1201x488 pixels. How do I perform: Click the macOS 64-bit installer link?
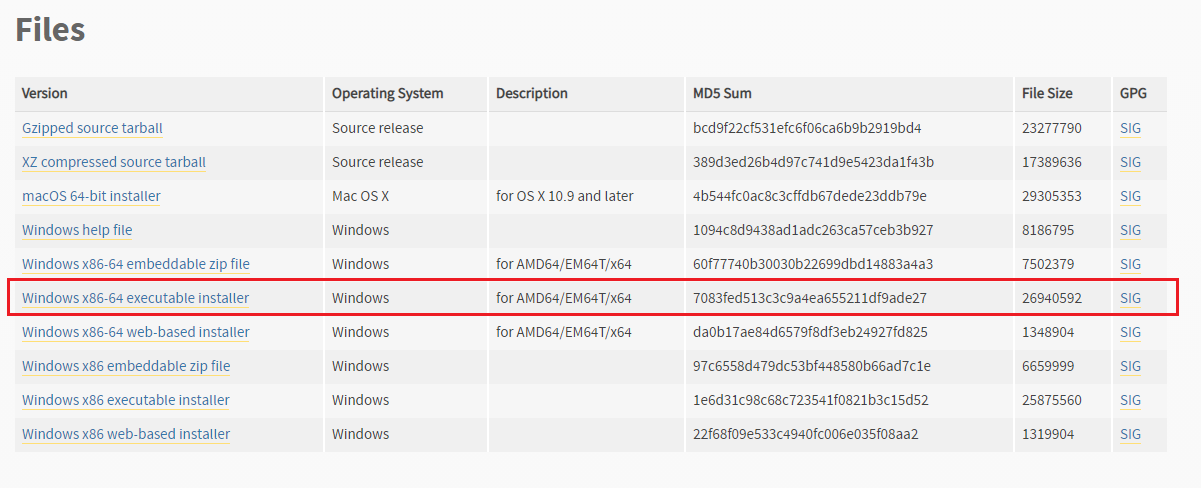(91, 196)
